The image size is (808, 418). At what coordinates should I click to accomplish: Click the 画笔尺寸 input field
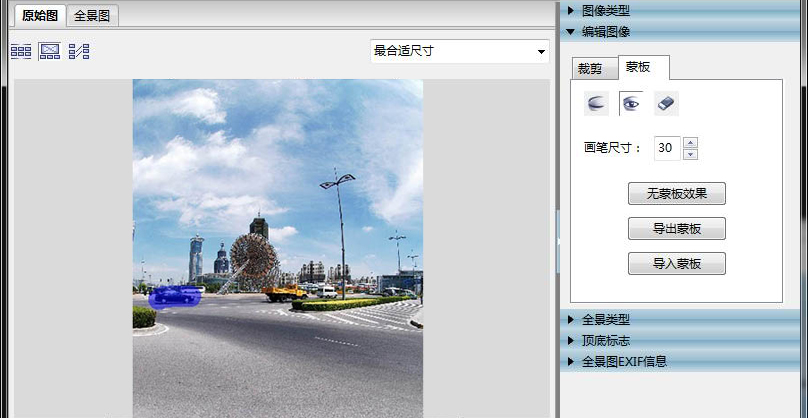pyautogui.click(x=666, y=148)
